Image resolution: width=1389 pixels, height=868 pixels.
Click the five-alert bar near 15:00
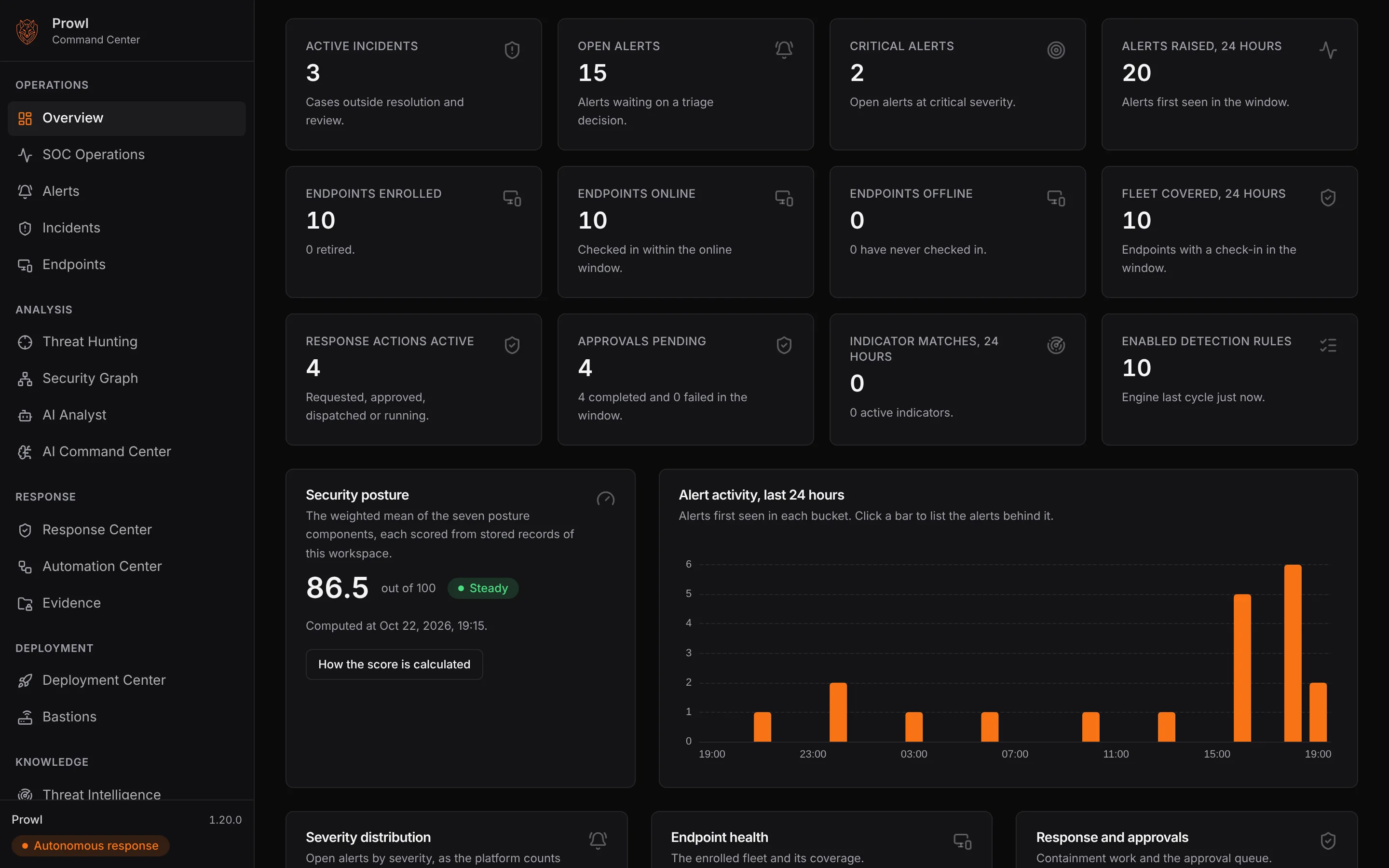point(1242,668)
